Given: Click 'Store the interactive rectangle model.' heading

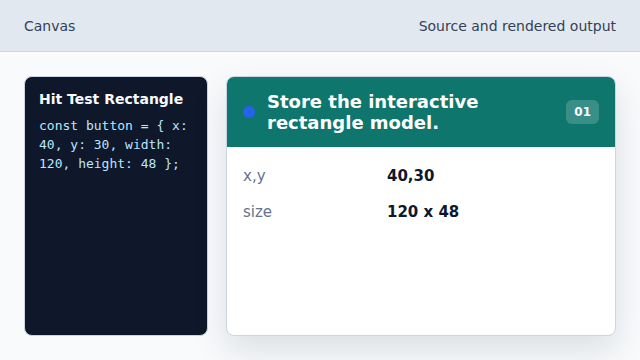Looking at the screenshot, I should tap(372, 112).
